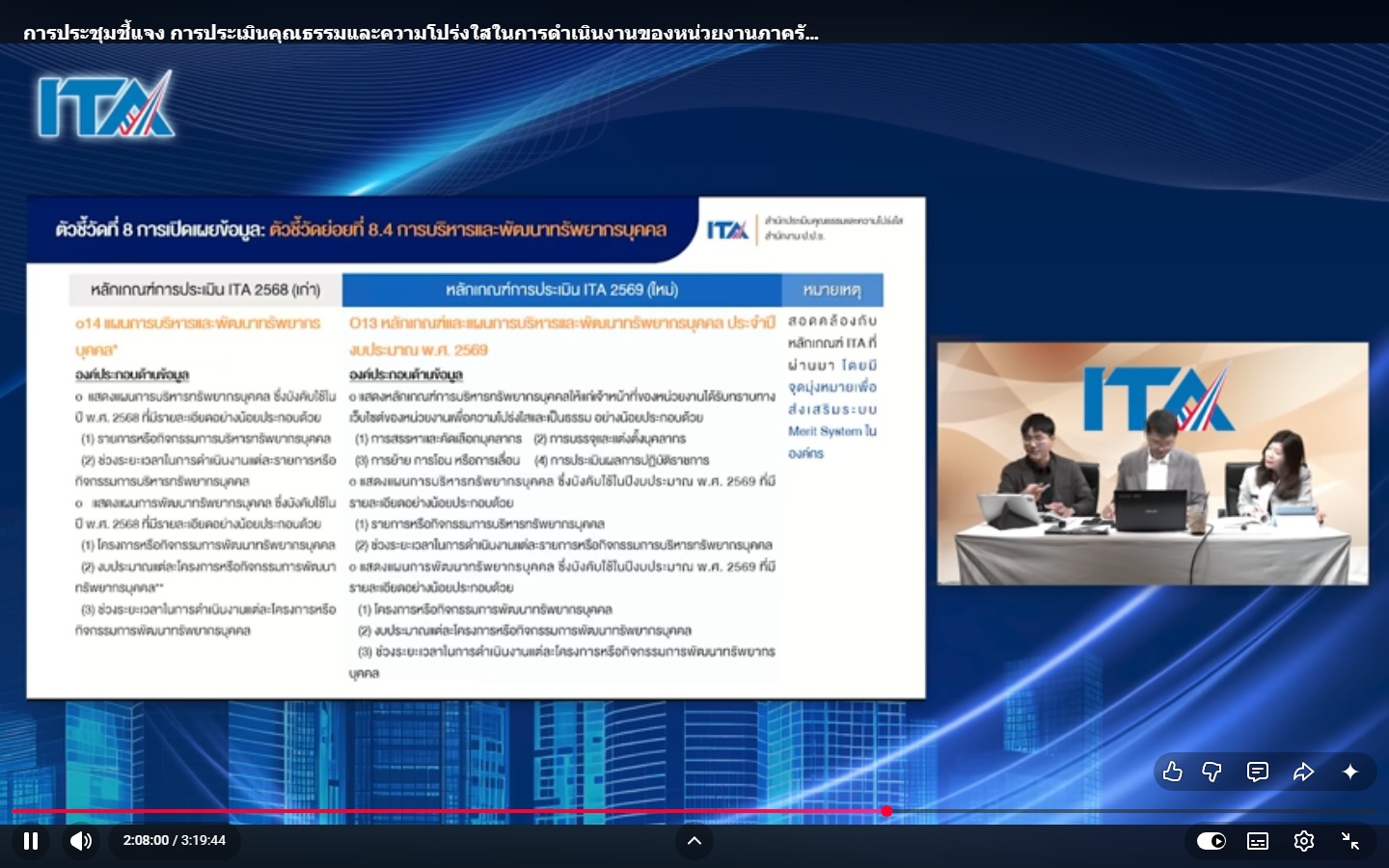Open the comments panel icon

click(x=1258, y=772)
